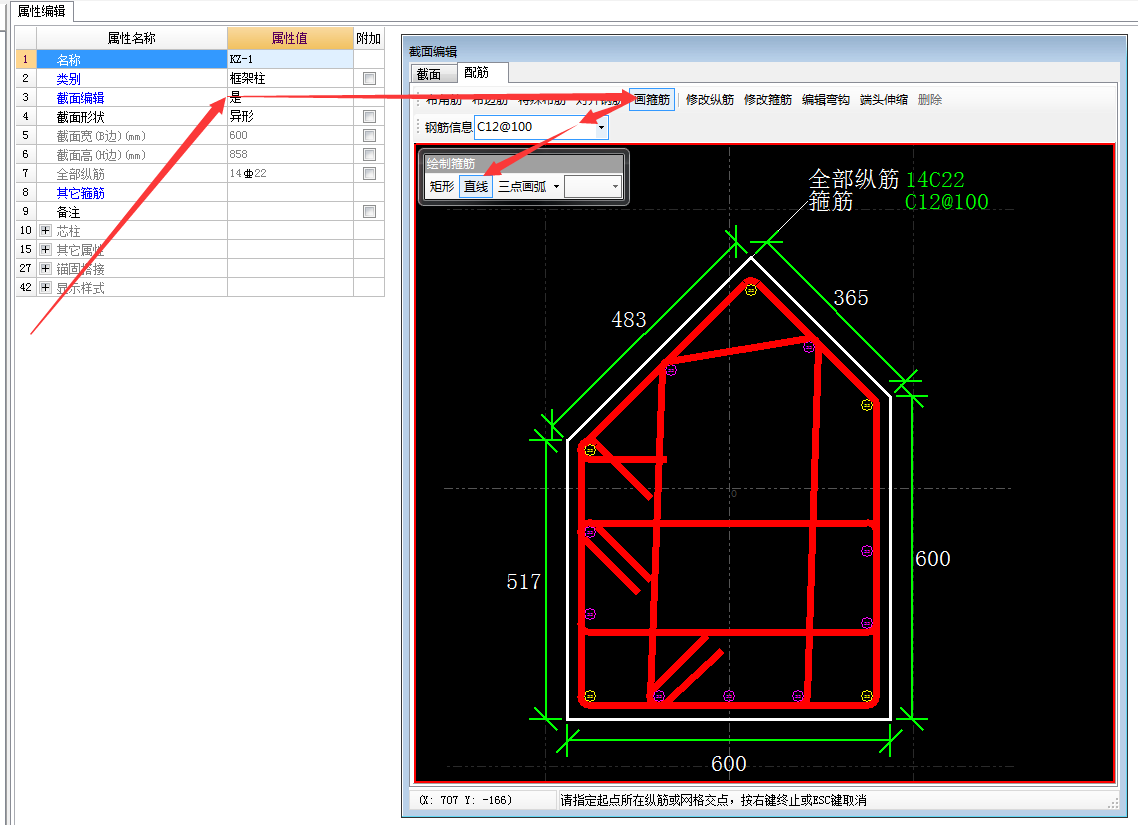Viewport: 1138px width, 825px height.
Task: Click the 全部纵筋 annotation text in canvas
Action: tap(854, 178)
